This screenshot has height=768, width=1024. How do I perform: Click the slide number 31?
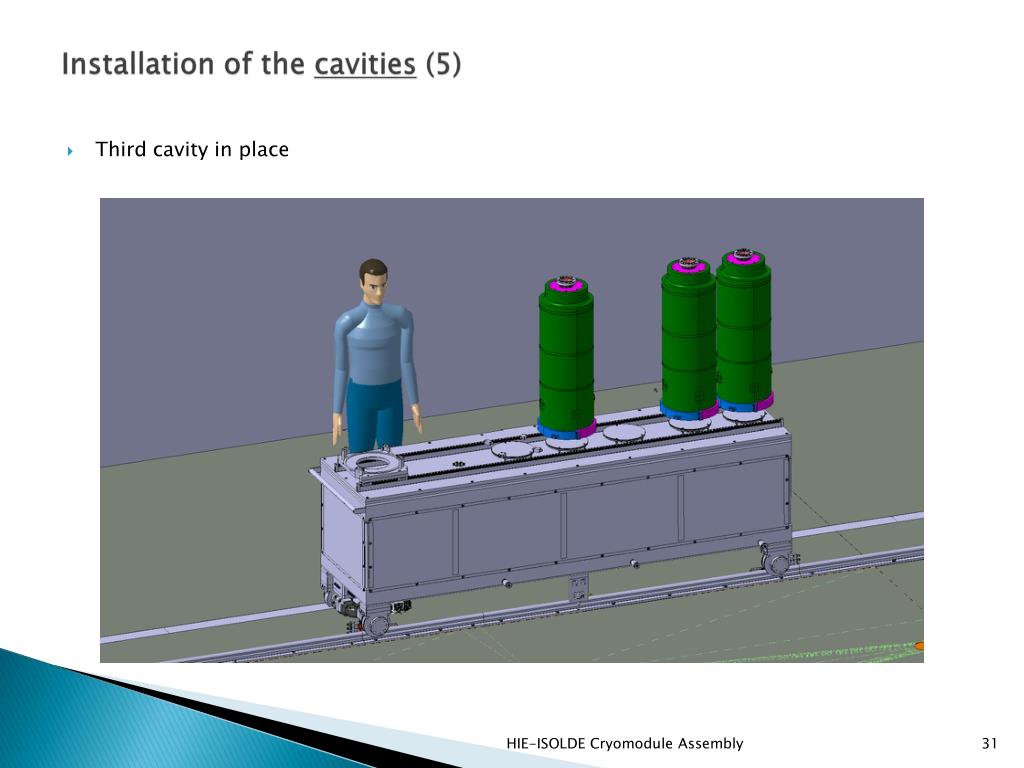click(x=989, y=743)
